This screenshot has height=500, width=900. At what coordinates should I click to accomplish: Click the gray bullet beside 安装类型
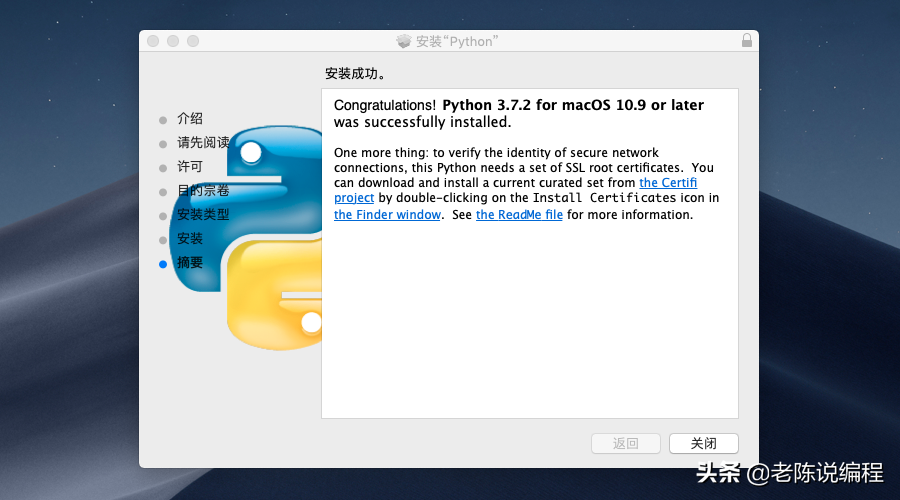[163, 215]
